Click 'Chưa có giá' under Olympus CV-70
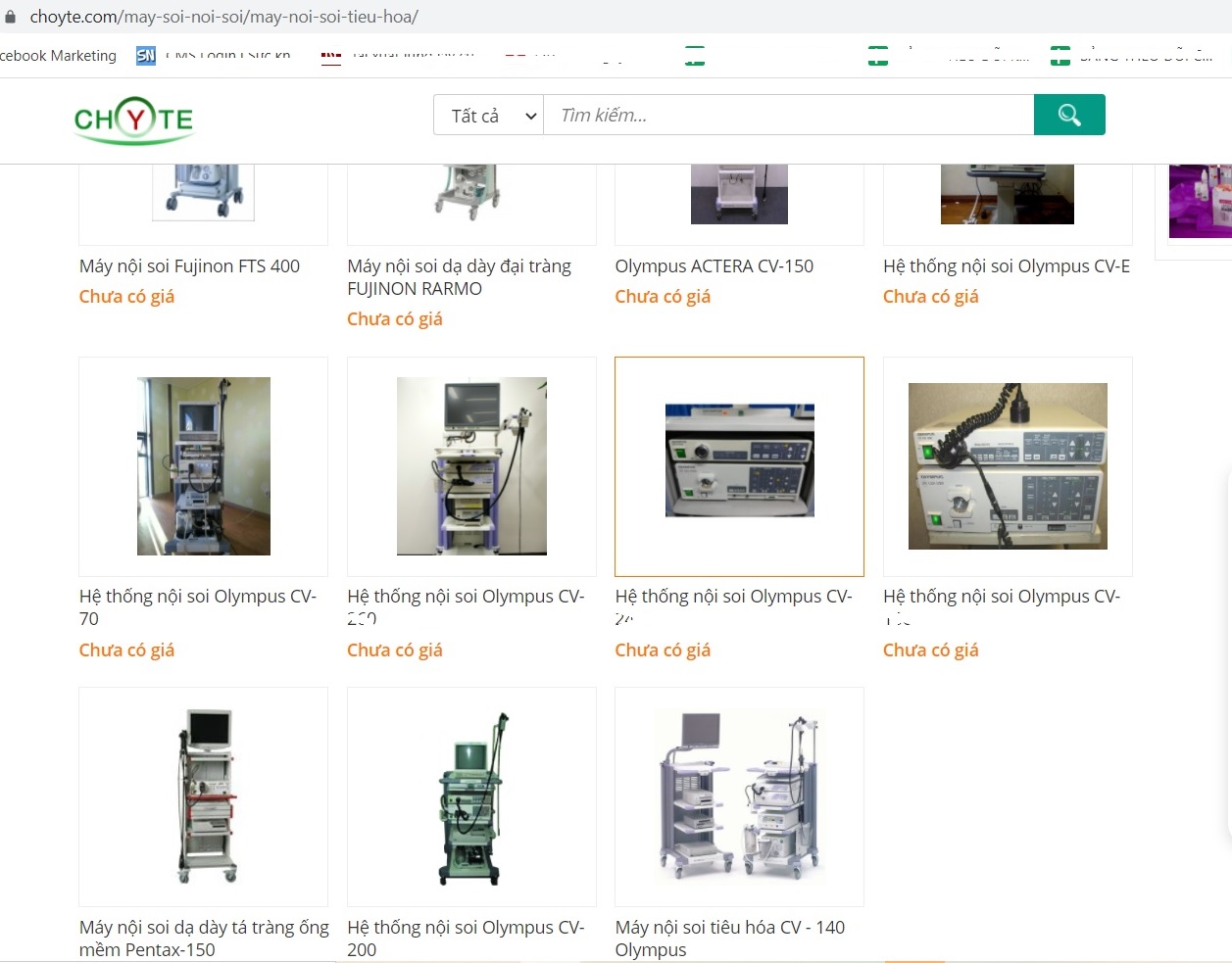This screenshot has height=963, width=1232. tap(126, 650)
